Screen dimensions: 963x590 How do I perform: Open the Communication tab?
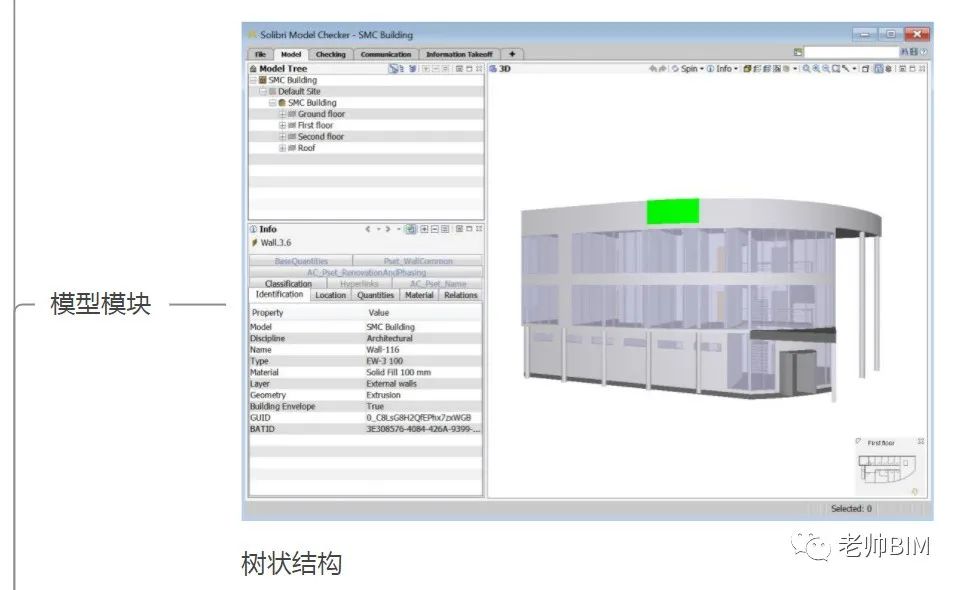(386, 55)
